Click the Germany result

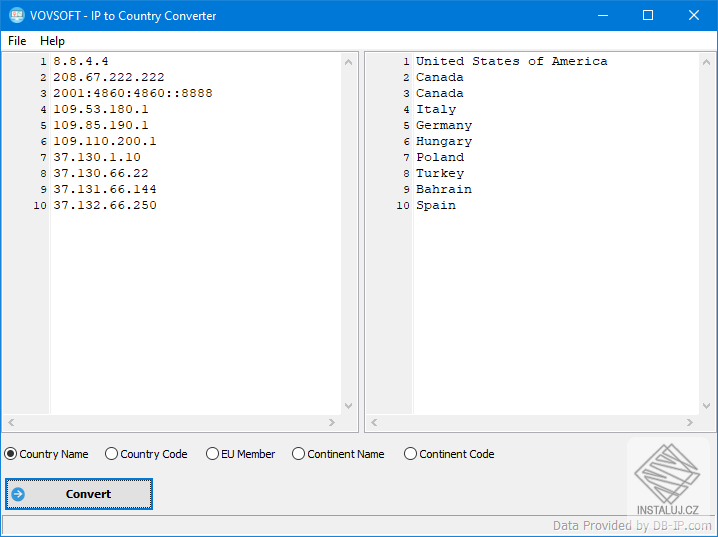(444, 125)
